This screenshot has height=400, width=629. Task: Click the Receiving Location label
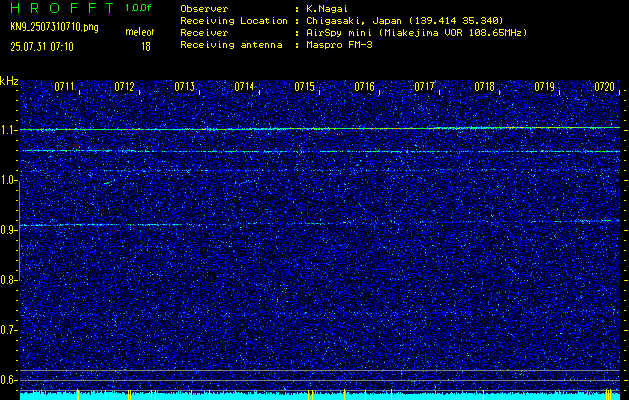click(x=234, y=21)
